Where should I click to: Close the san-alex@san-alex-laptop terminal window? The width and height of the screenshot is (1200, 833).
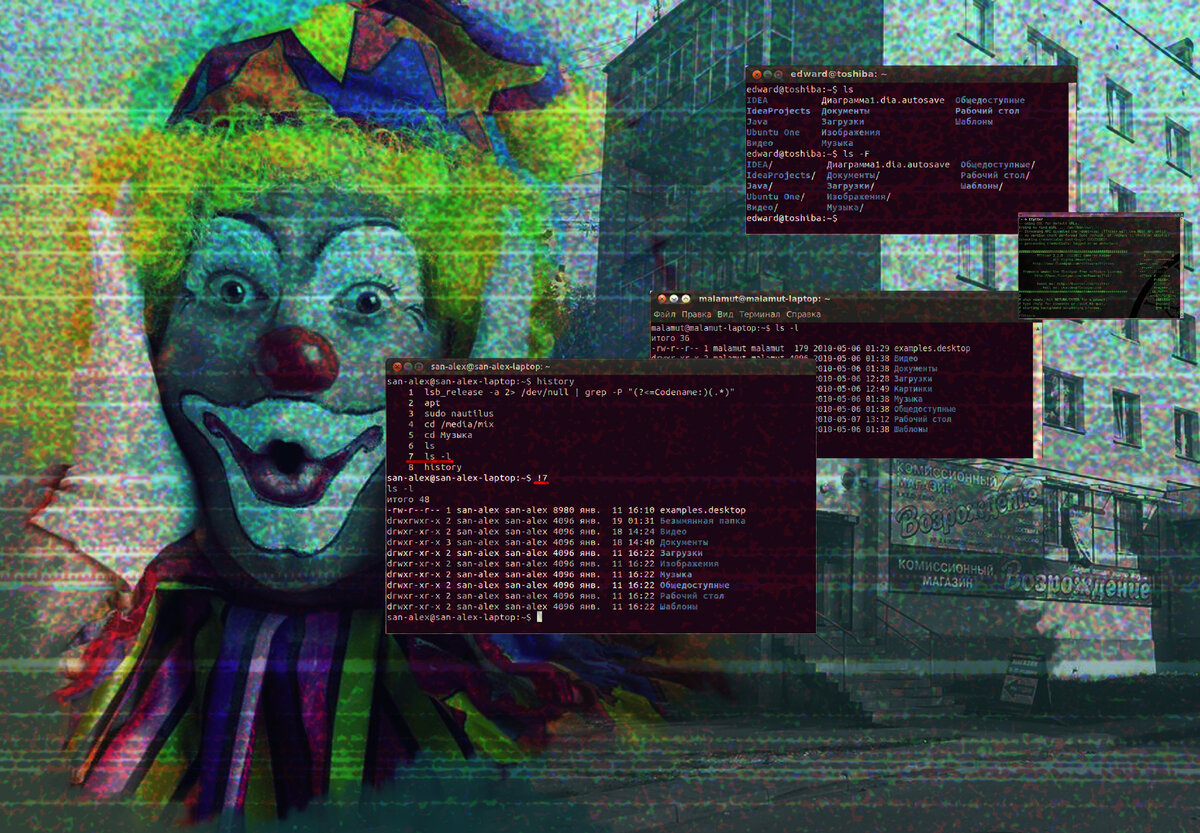pyautogui.click(x=397, y=367)
